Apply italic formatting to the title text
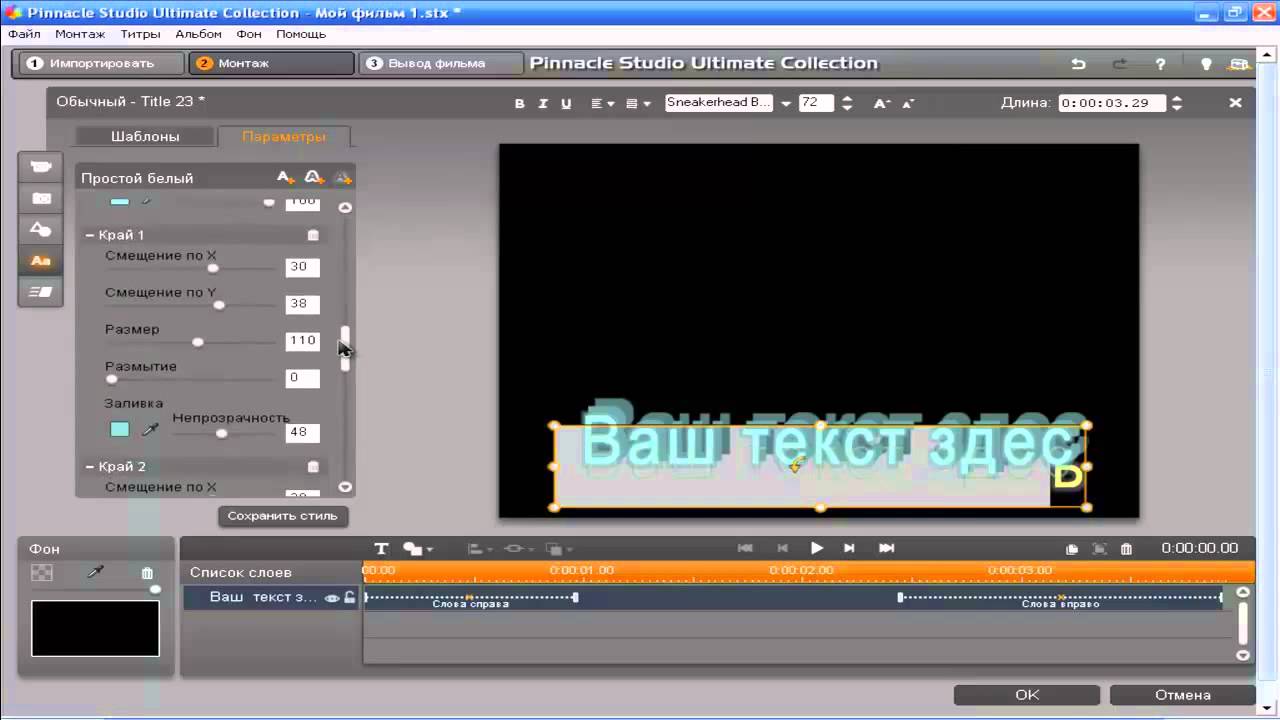The height and width of the screenshot is (720, 1280). point(543,103)
